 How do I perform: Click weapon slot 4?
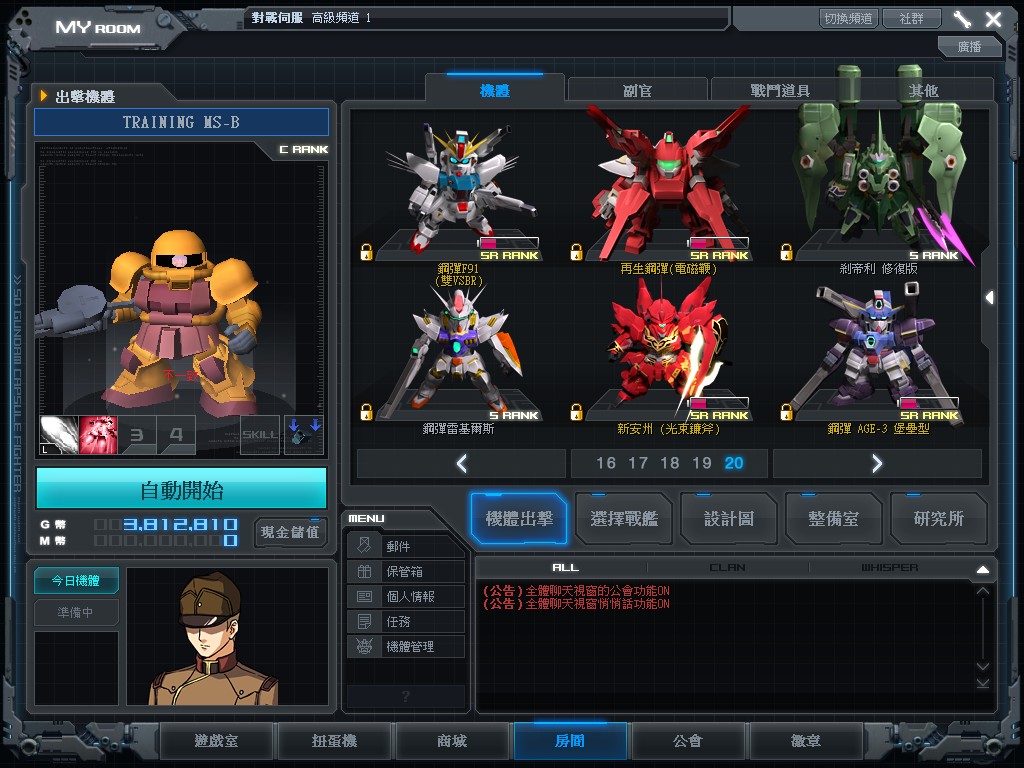coord(176,435)
